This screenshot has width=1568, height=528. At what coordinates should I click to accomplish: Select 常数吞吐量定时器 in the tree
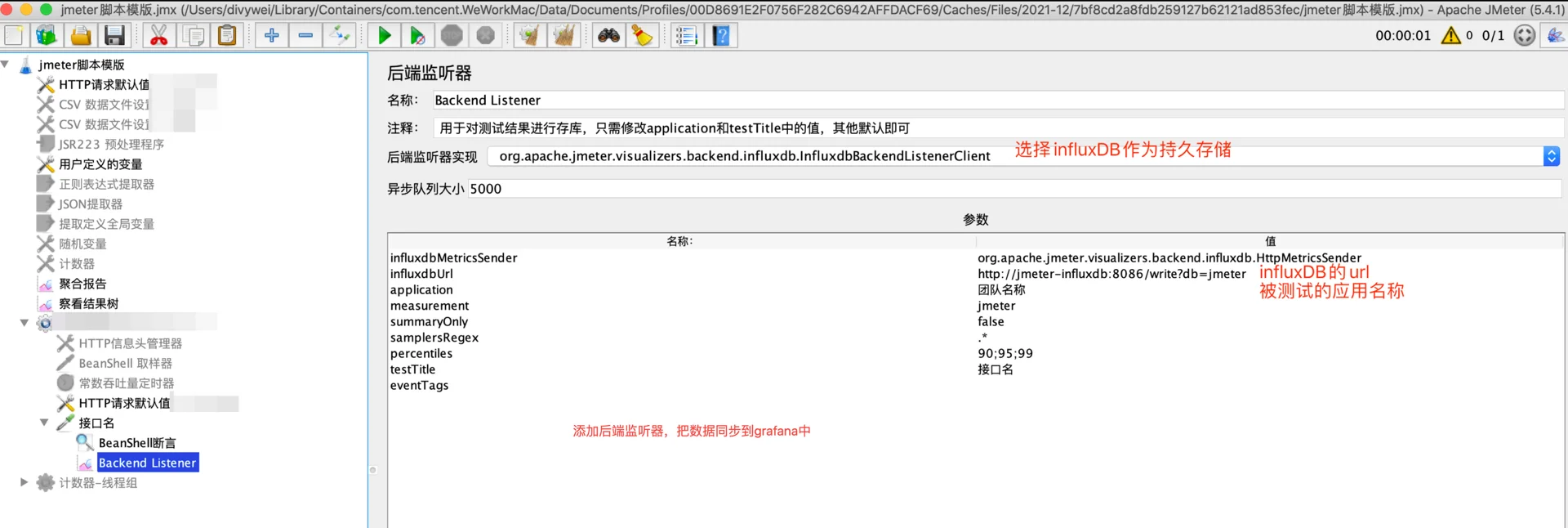point(127,383)
